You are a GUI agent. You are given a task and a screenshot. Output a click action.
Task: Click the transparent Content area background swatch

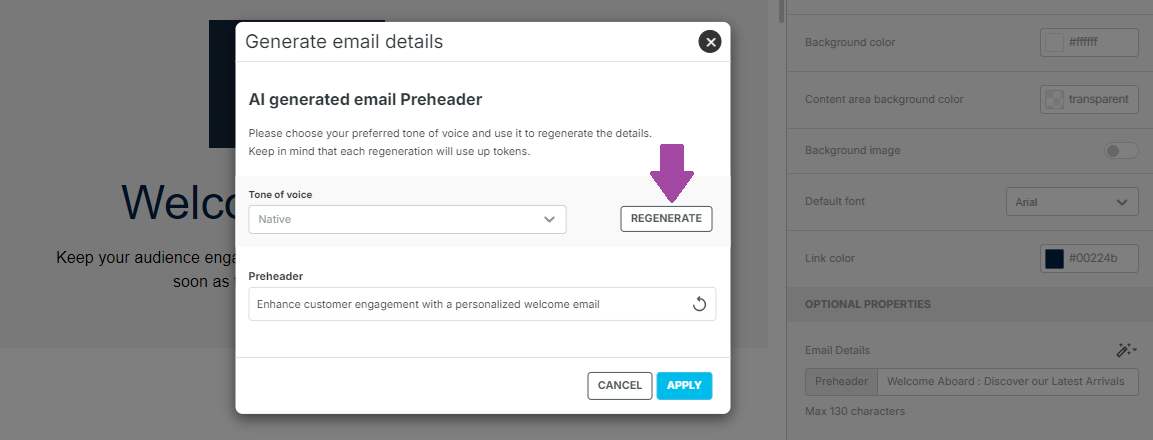coord(1054,100)
